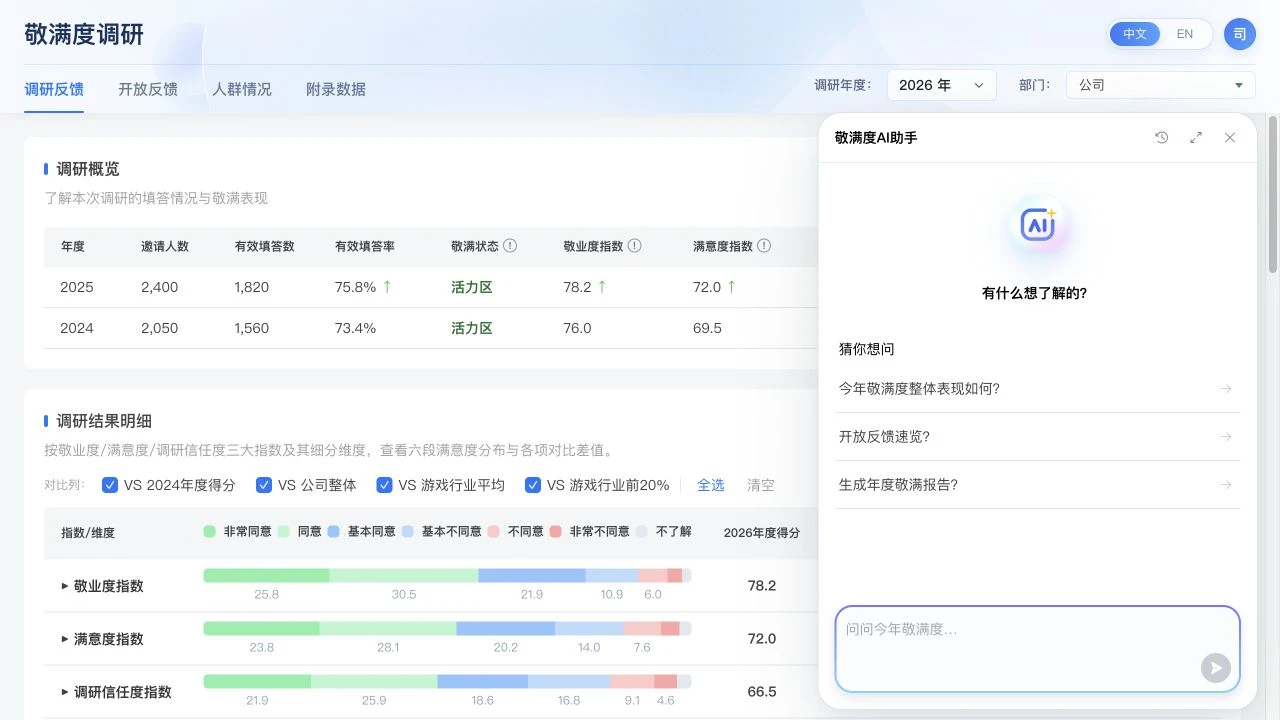
Task: Click the green up arrow beside 78.2
Action: 602,287
